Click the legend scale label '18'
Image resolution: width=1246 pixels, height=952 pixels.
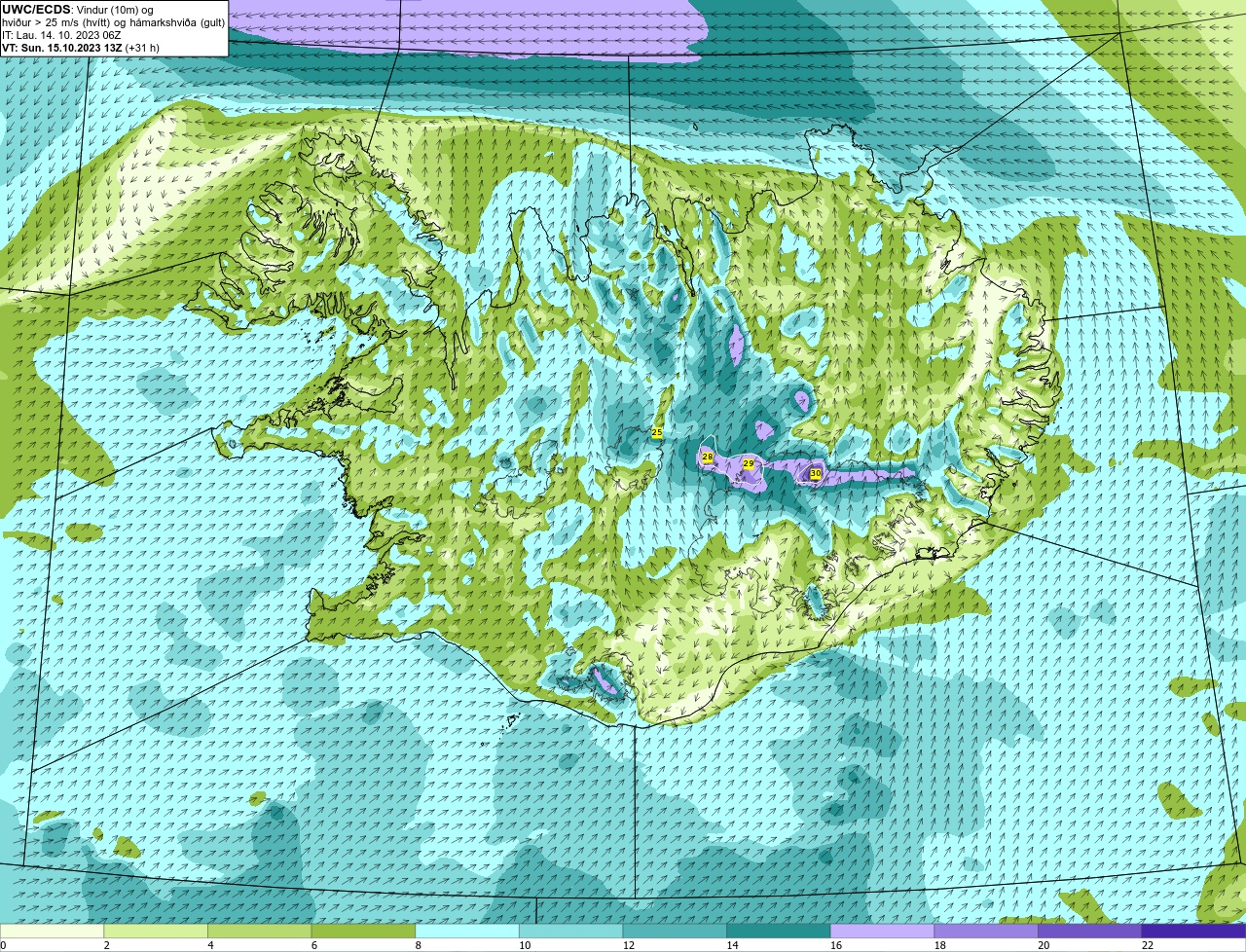click(940, 944)
